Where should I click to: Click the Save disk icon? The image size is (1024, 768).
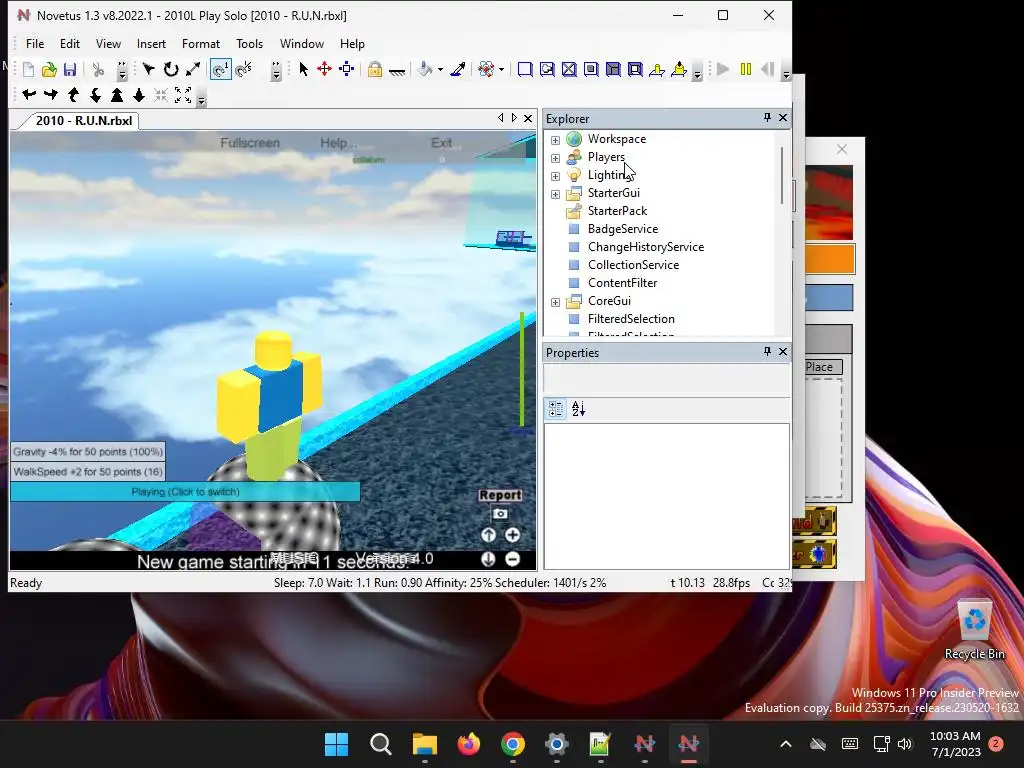point(70,69)
